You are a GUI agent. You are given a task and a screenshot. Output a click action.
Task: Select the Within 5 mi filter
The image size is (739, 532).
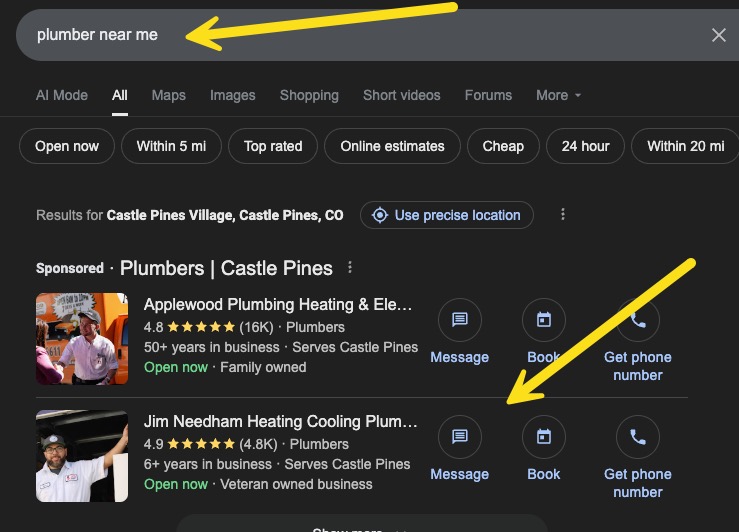[171, 146]
